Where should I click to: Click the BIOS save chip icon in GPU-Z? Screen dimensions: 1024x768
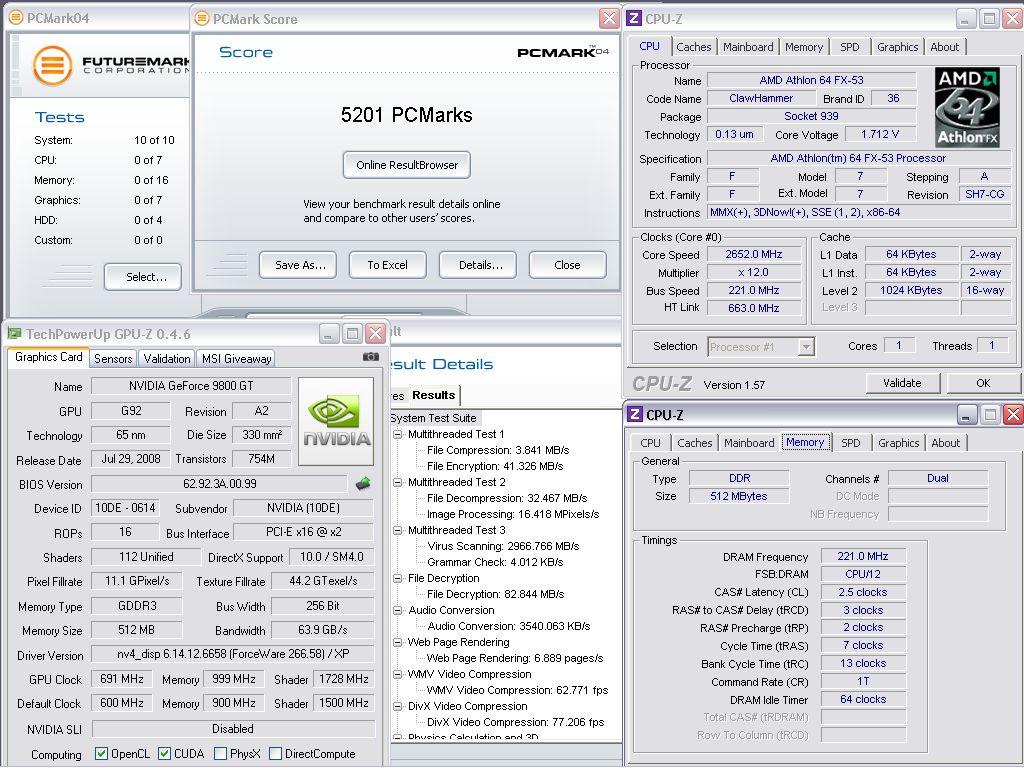[363, 484]
